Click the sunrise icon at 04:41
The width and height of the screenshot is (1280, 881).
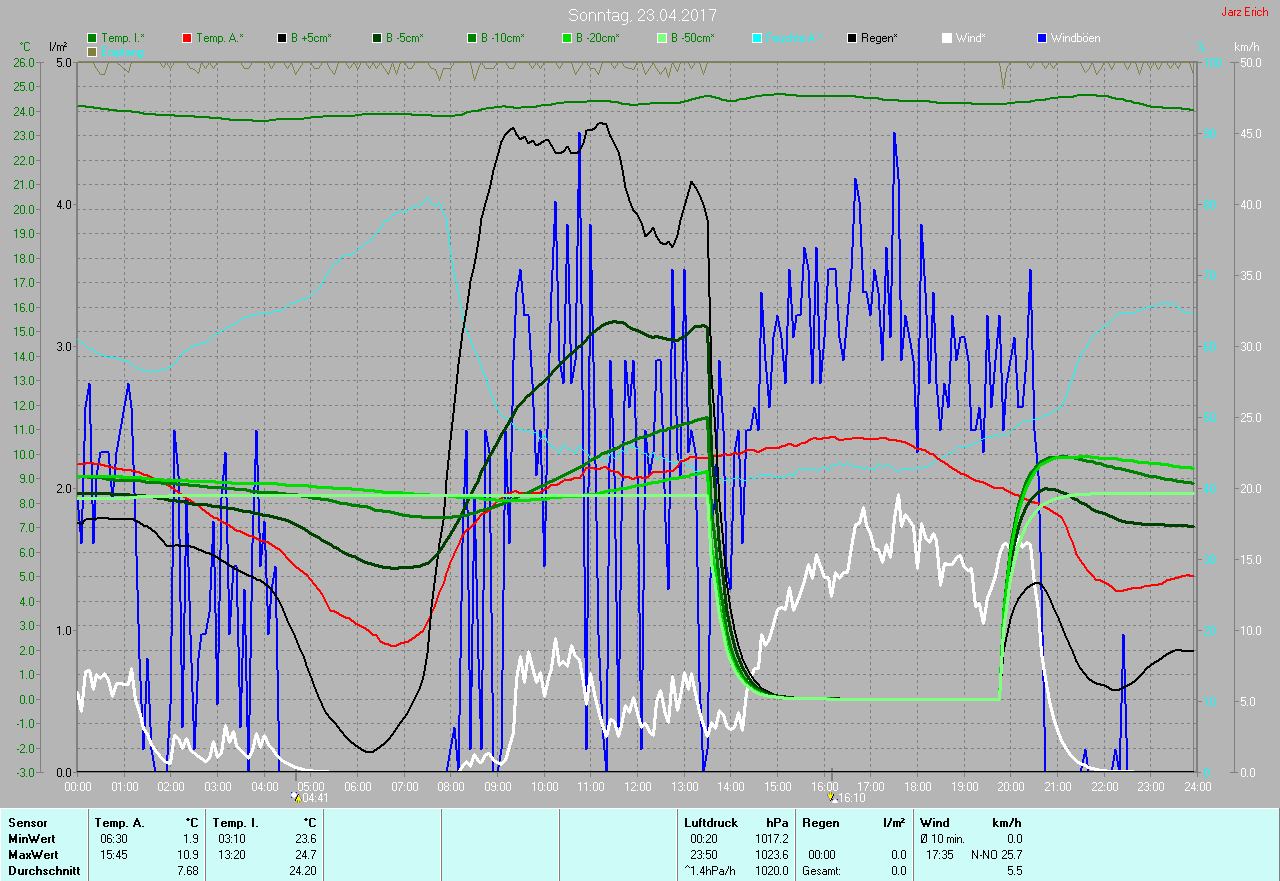[295, 797]
